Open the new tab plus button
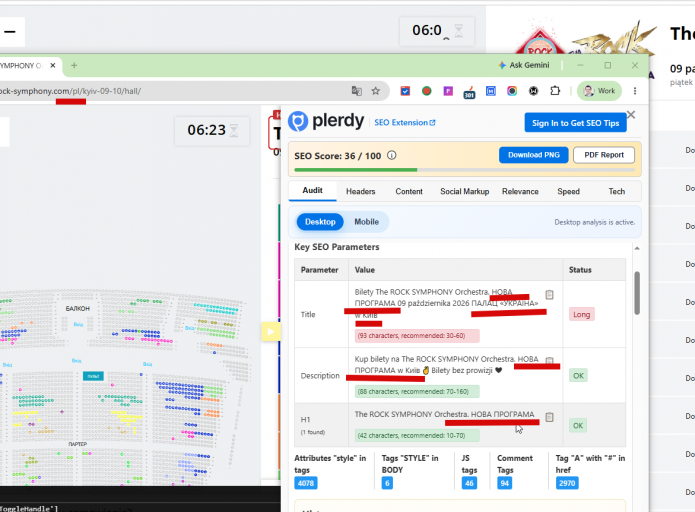The height and width of the screenshot is (512, 695). (x=74, y=66)
